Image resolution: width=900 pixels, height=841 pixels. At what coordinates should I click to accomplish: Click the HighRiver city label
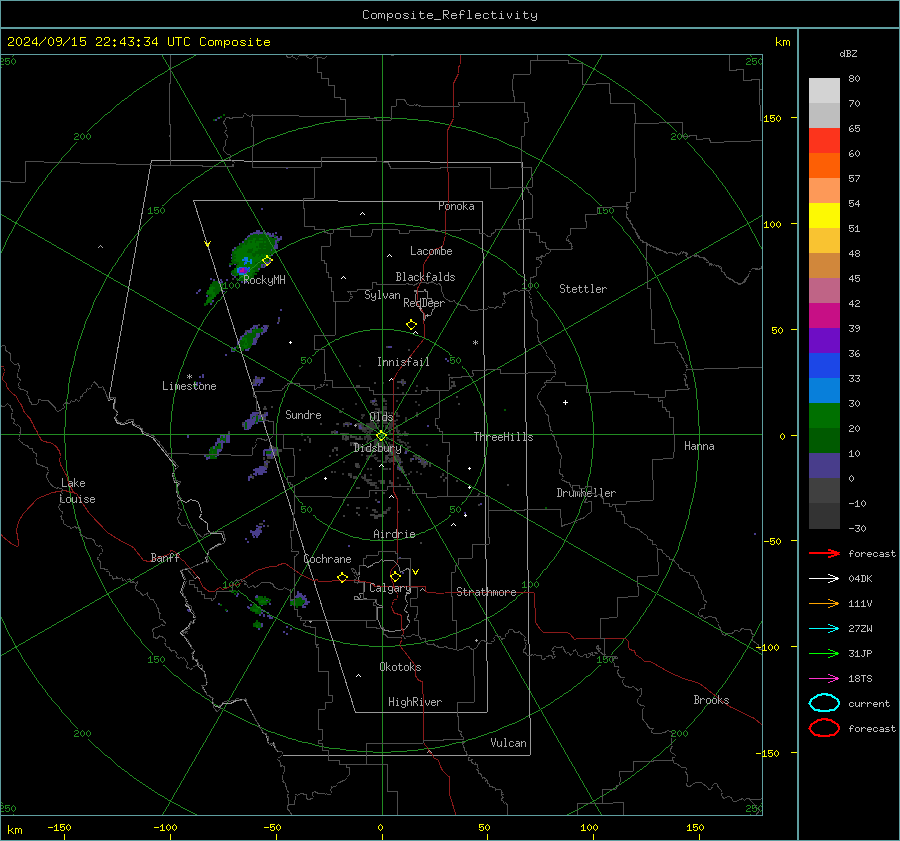[415, 702]
